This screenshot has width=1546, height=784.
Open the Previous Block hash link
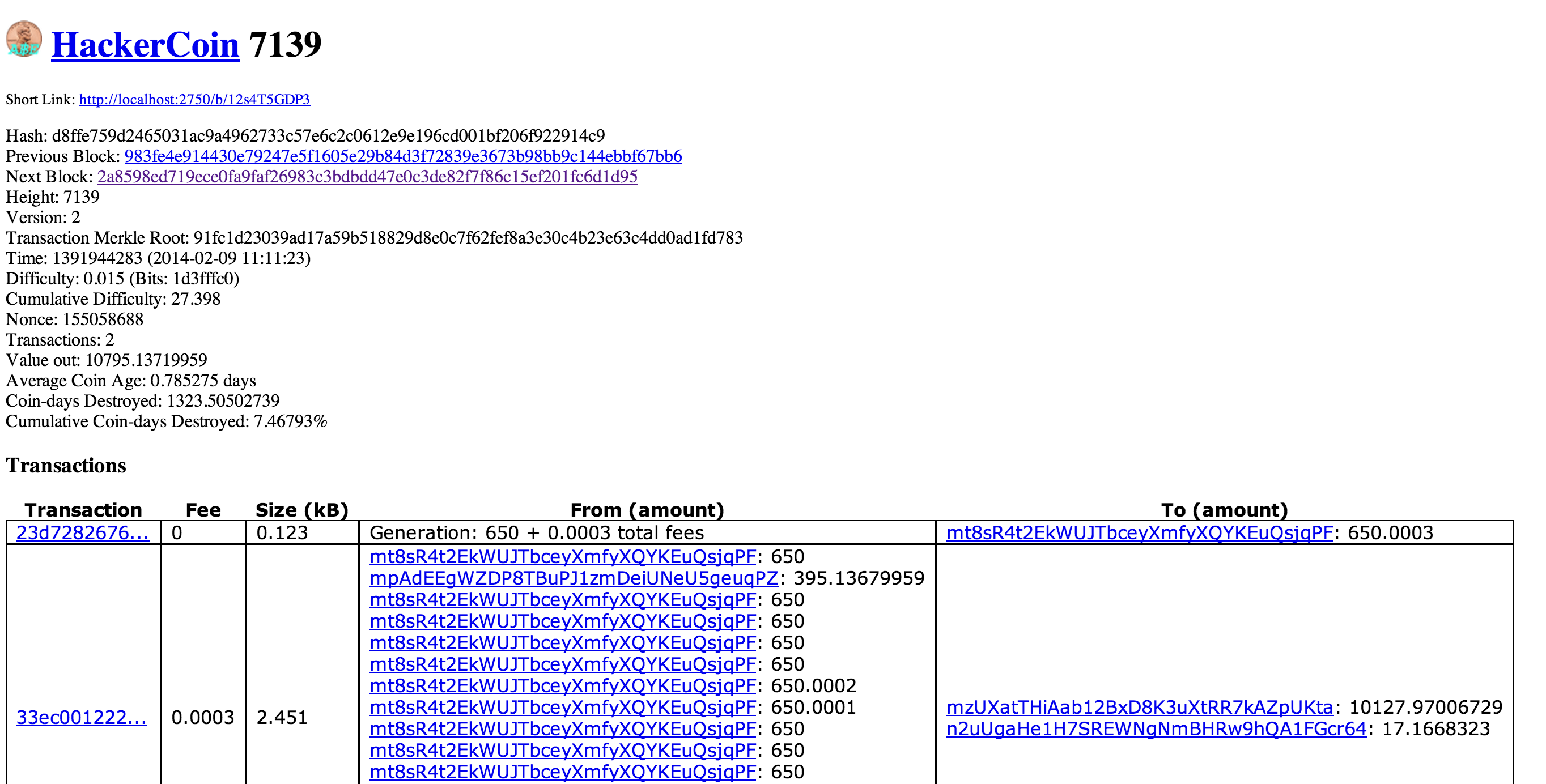(403, 156)
